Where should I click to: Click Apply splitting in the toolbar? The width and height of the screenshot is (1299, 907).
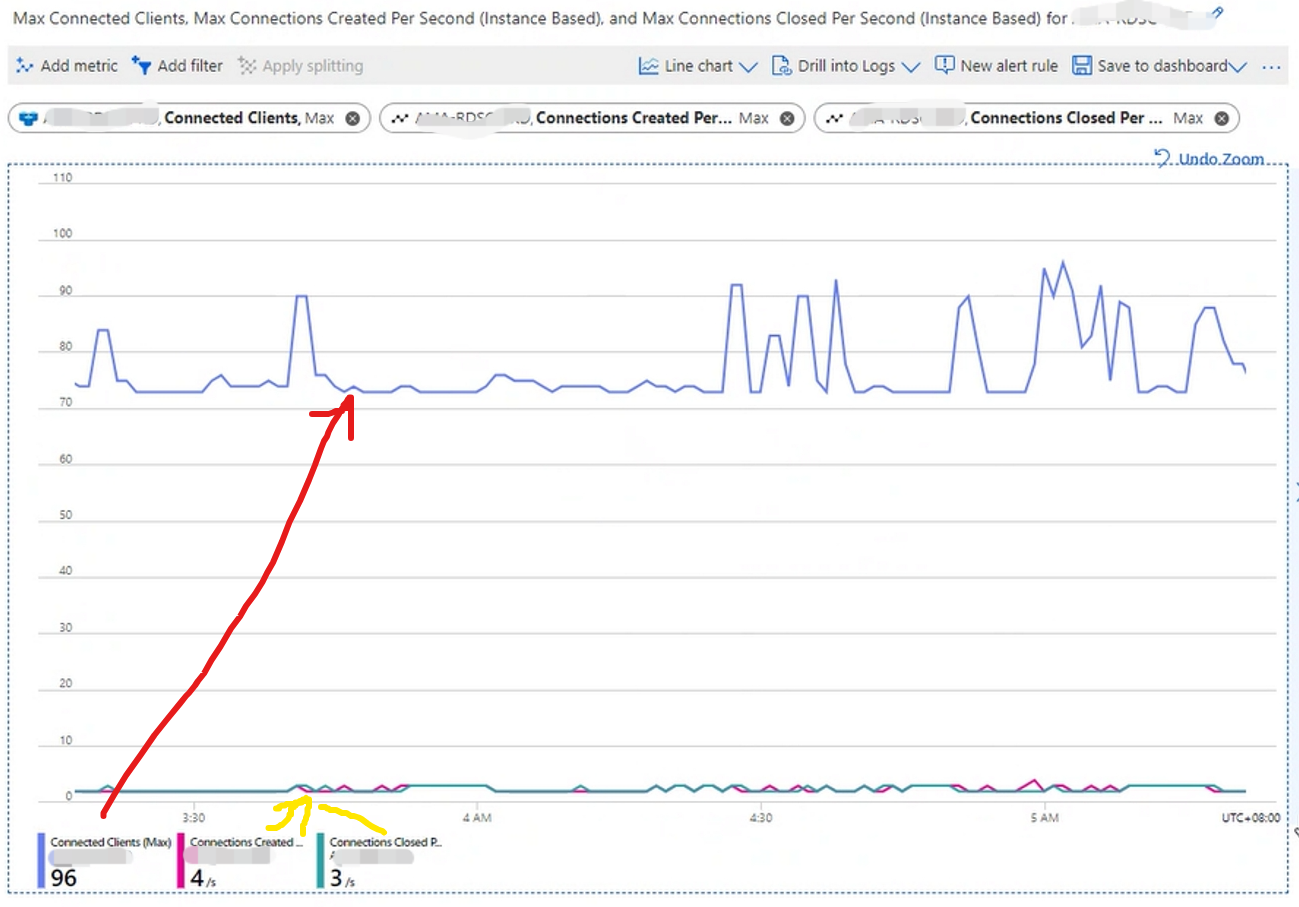pos(300,66)
